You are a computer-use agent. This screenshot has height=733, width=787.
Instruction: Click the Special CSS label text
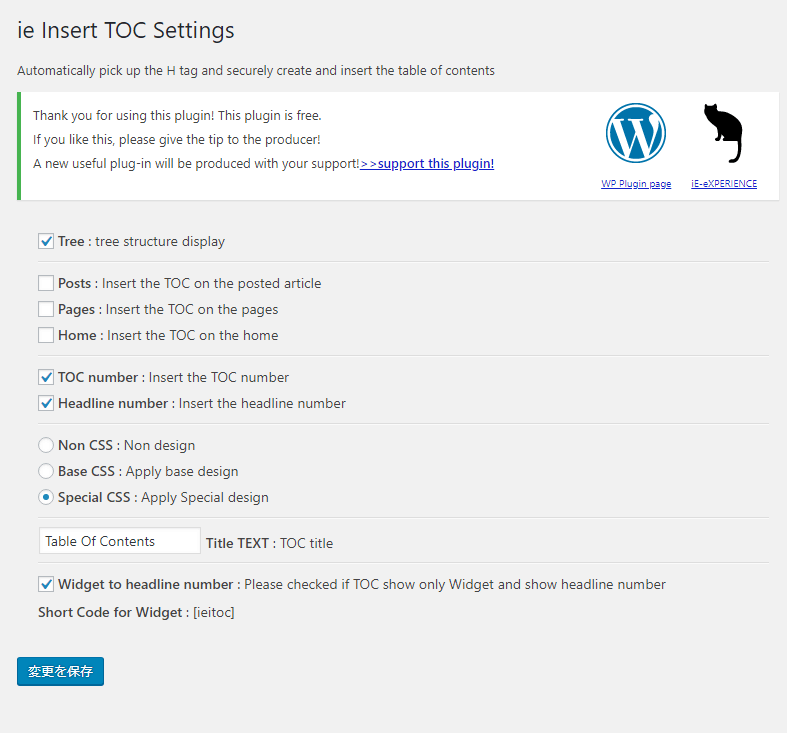coord(94,497)
